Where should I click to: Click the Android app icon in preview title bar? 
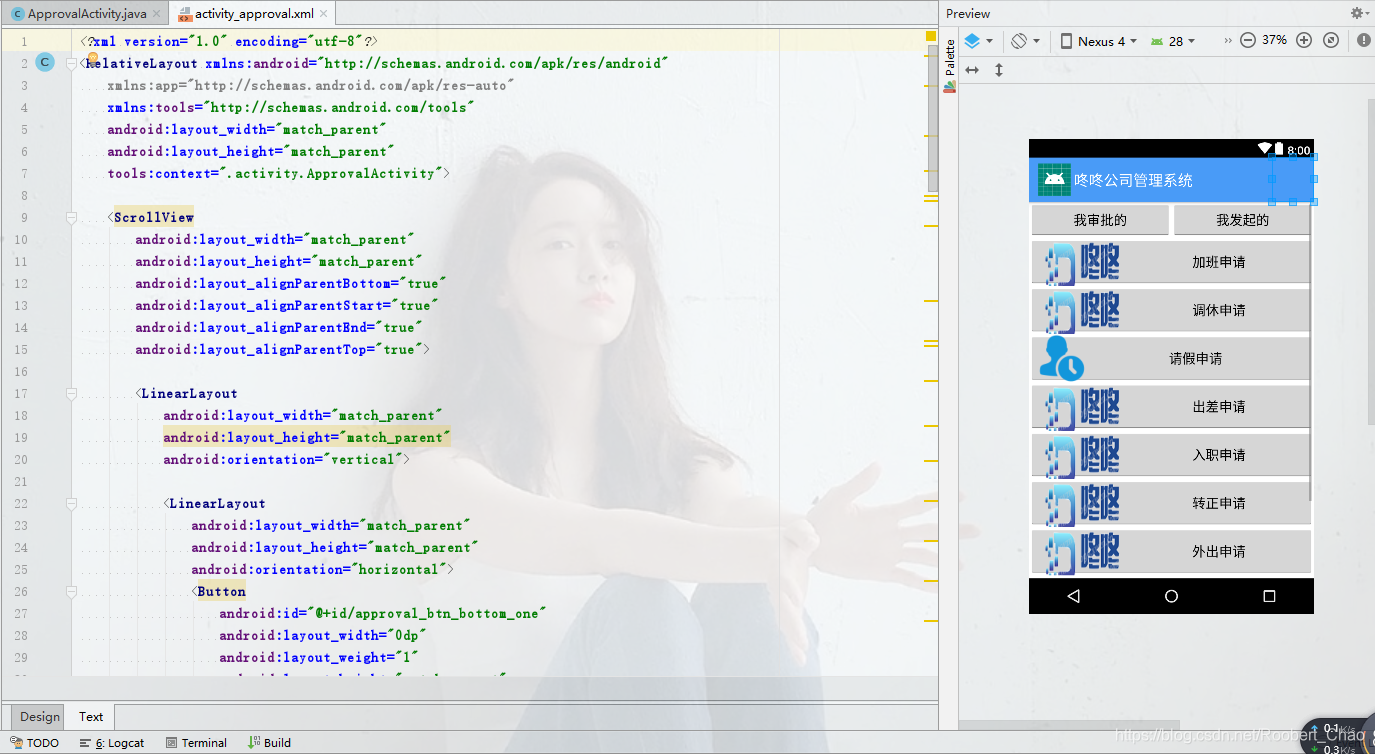point(1054,180)
